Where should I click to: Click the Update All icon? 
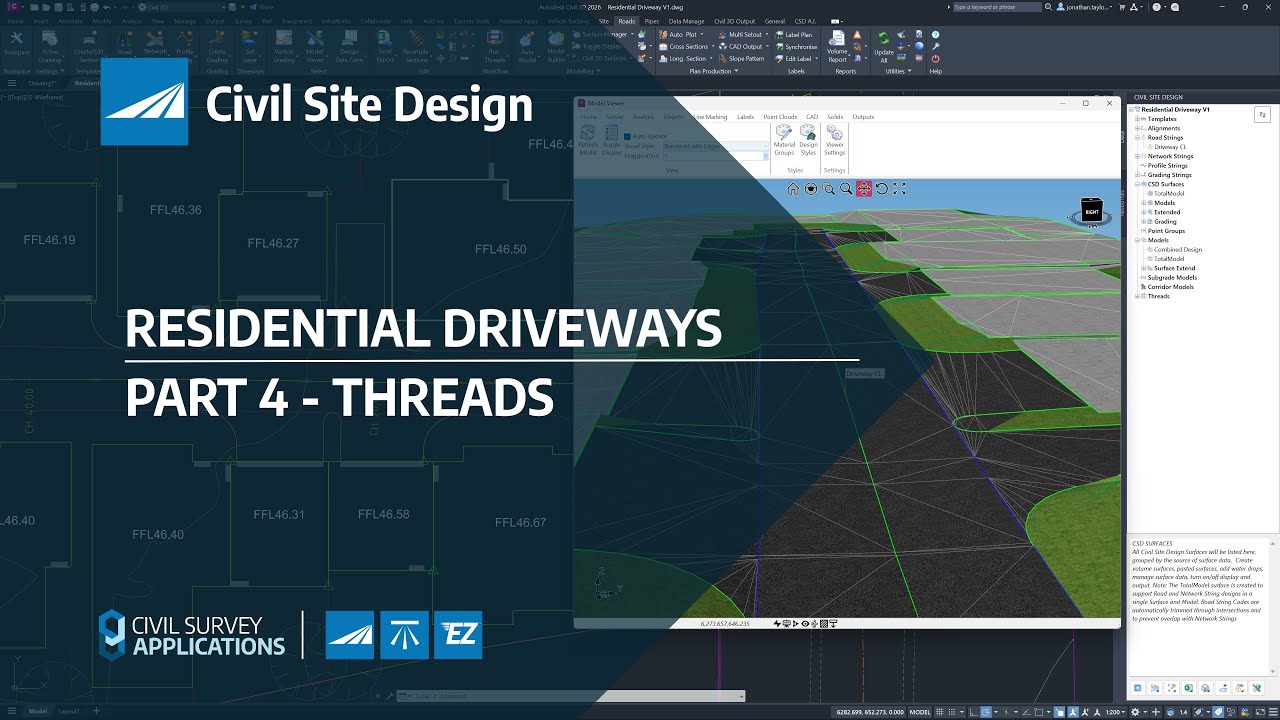point(884,47)
